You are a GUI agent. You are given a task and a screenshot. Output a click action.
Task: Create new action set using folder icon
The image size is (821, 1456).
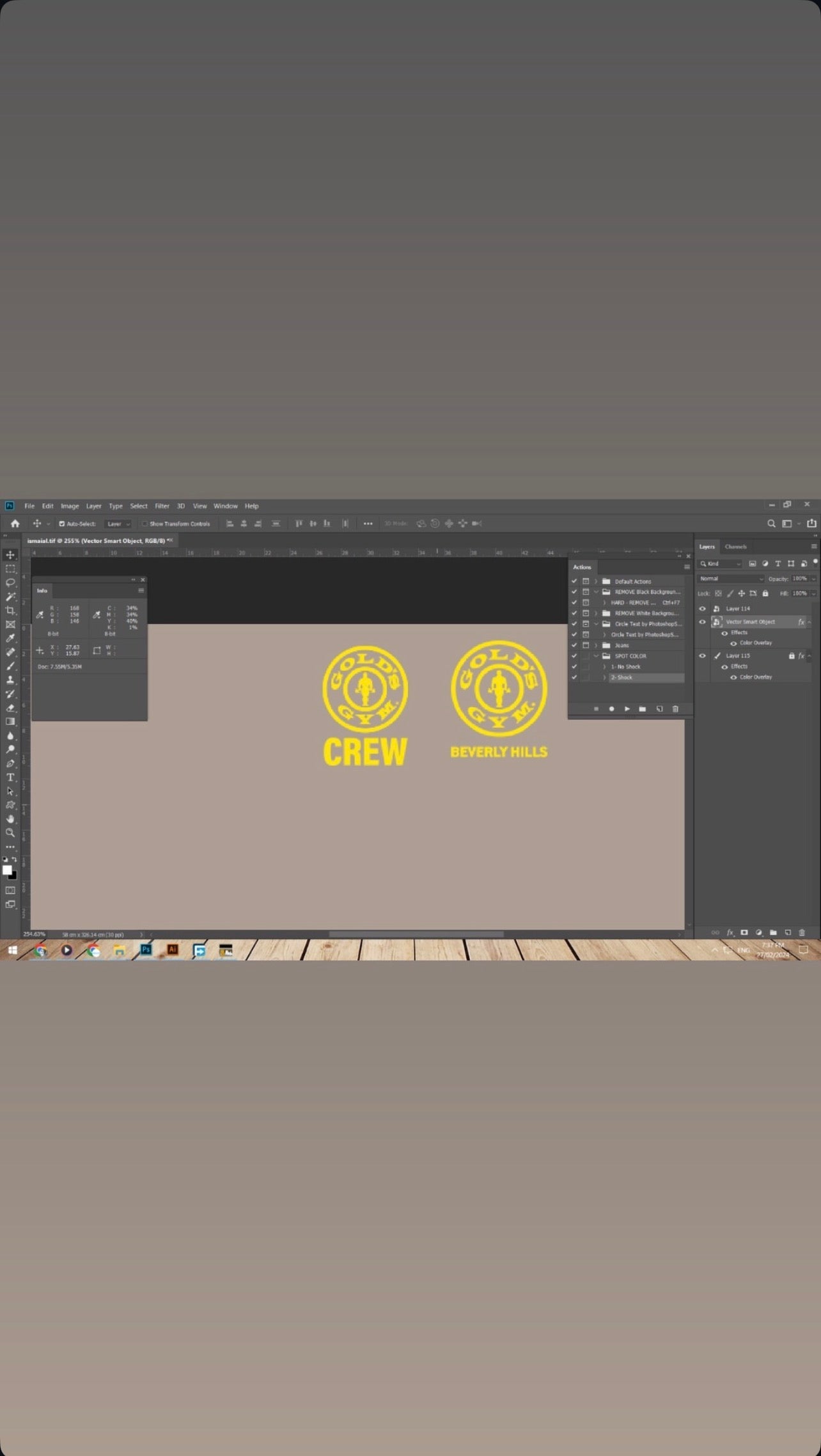click(x=643, y=708)
